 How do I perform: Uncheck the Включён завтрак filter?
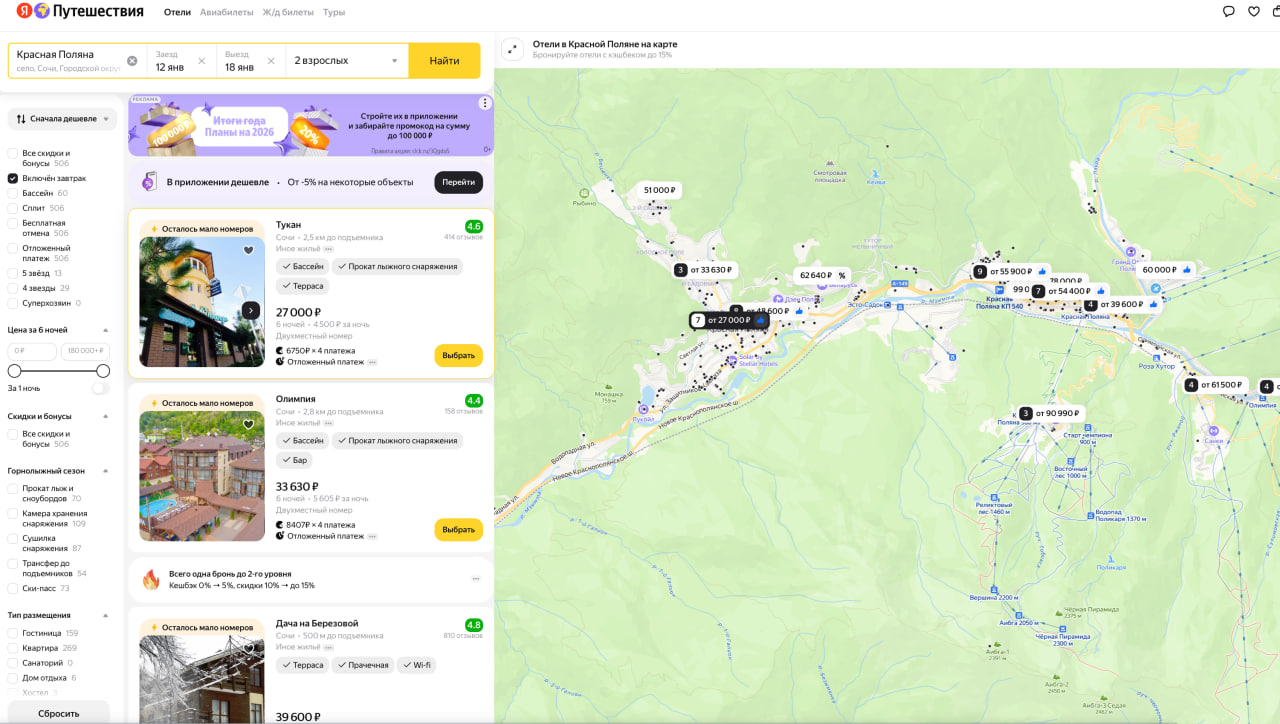click(13, 178)
